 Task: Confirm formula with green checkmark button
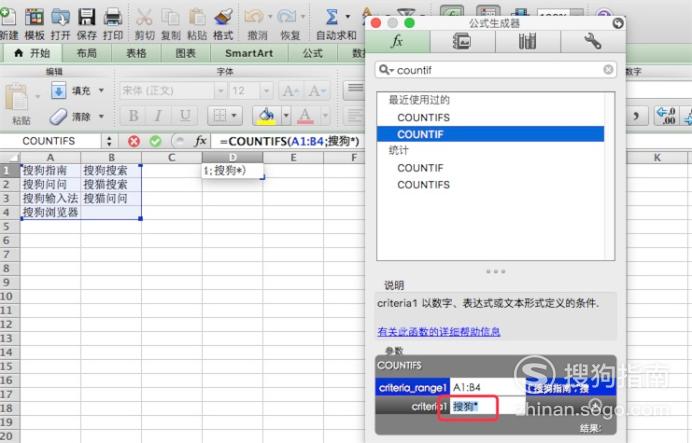pyautogui.click(x=155, y=141)
